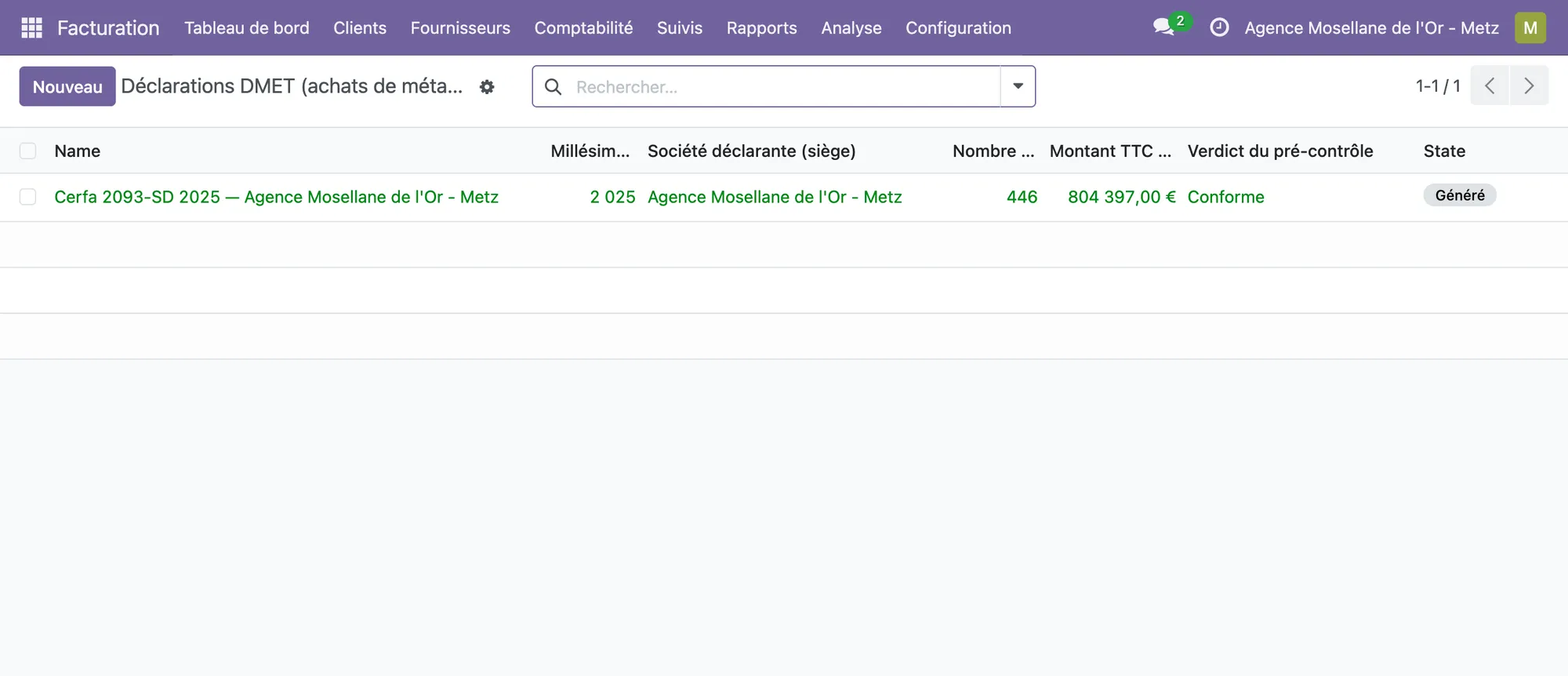
Task: Tick the Cerfa 2093-SD 2025 row checkbox
Action: tap(28, 197)
